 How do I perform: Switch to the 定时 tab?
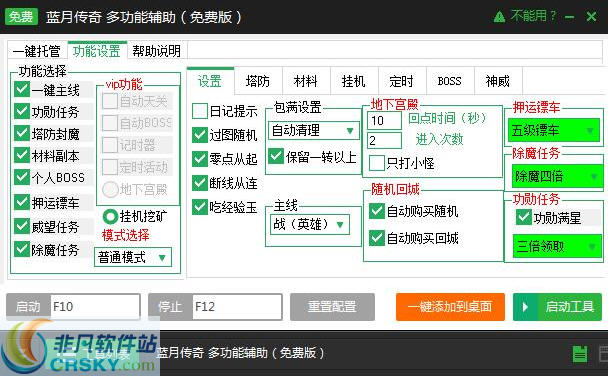tap(402, 81)
